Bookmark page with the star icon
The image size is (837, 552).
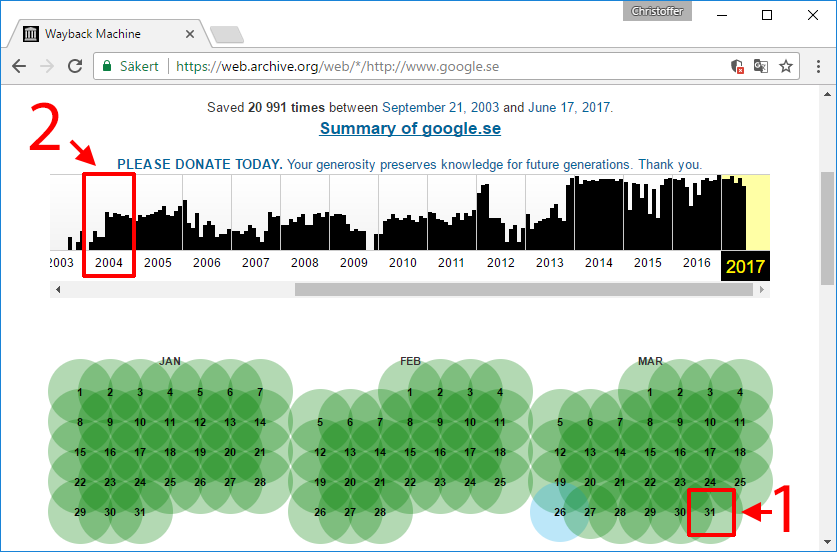click(x=786, y=67)
